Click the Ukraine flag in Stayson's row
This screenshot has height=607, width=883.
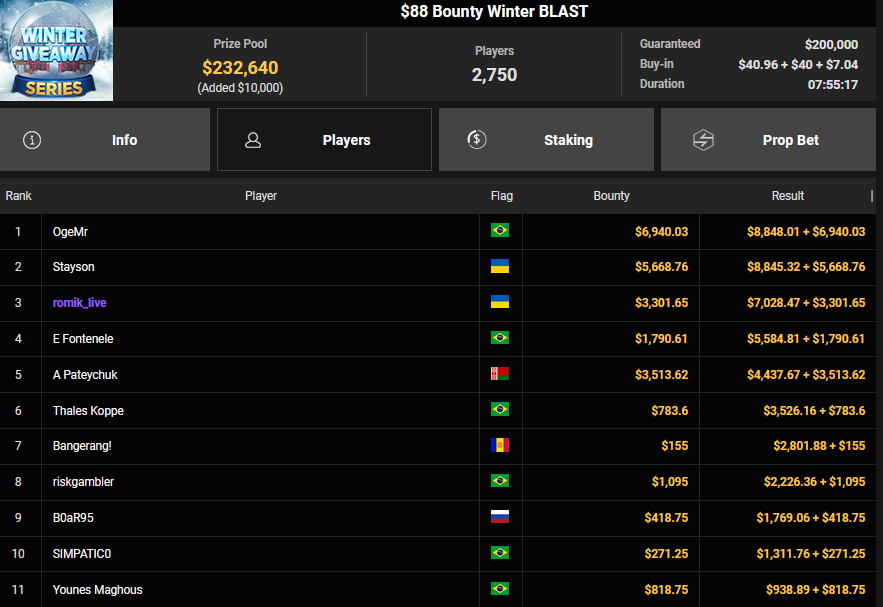[x=500, y=267]
